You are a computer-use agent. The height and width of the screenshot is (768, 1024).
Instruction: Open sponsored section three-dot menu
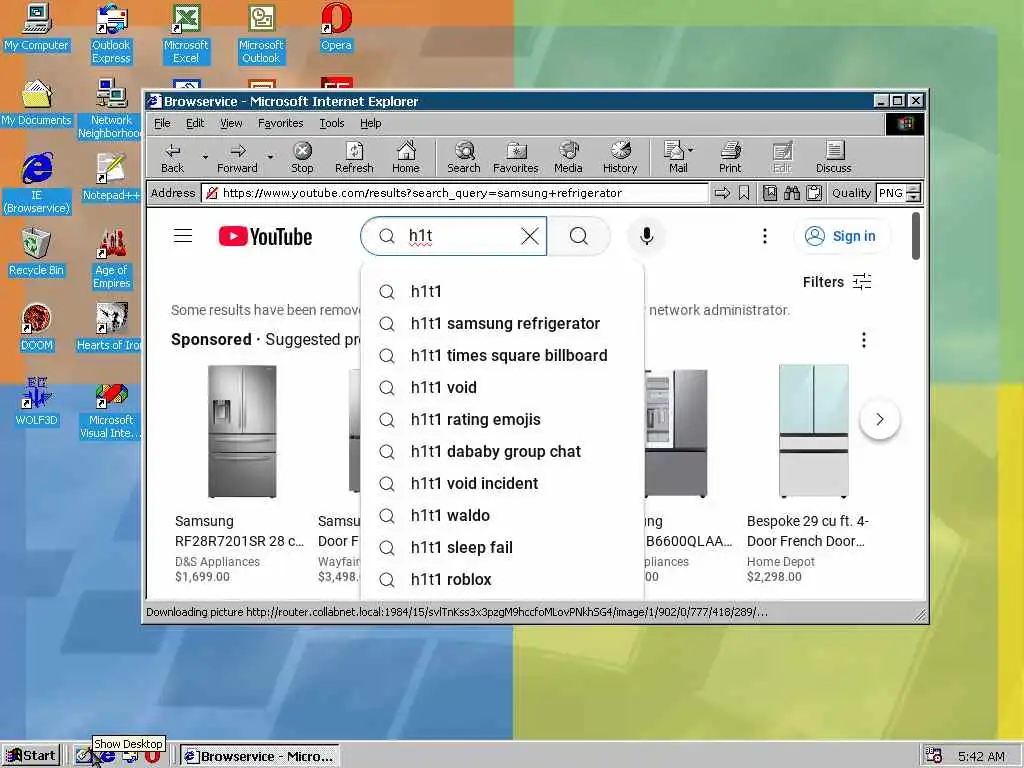tap(863, 340)
